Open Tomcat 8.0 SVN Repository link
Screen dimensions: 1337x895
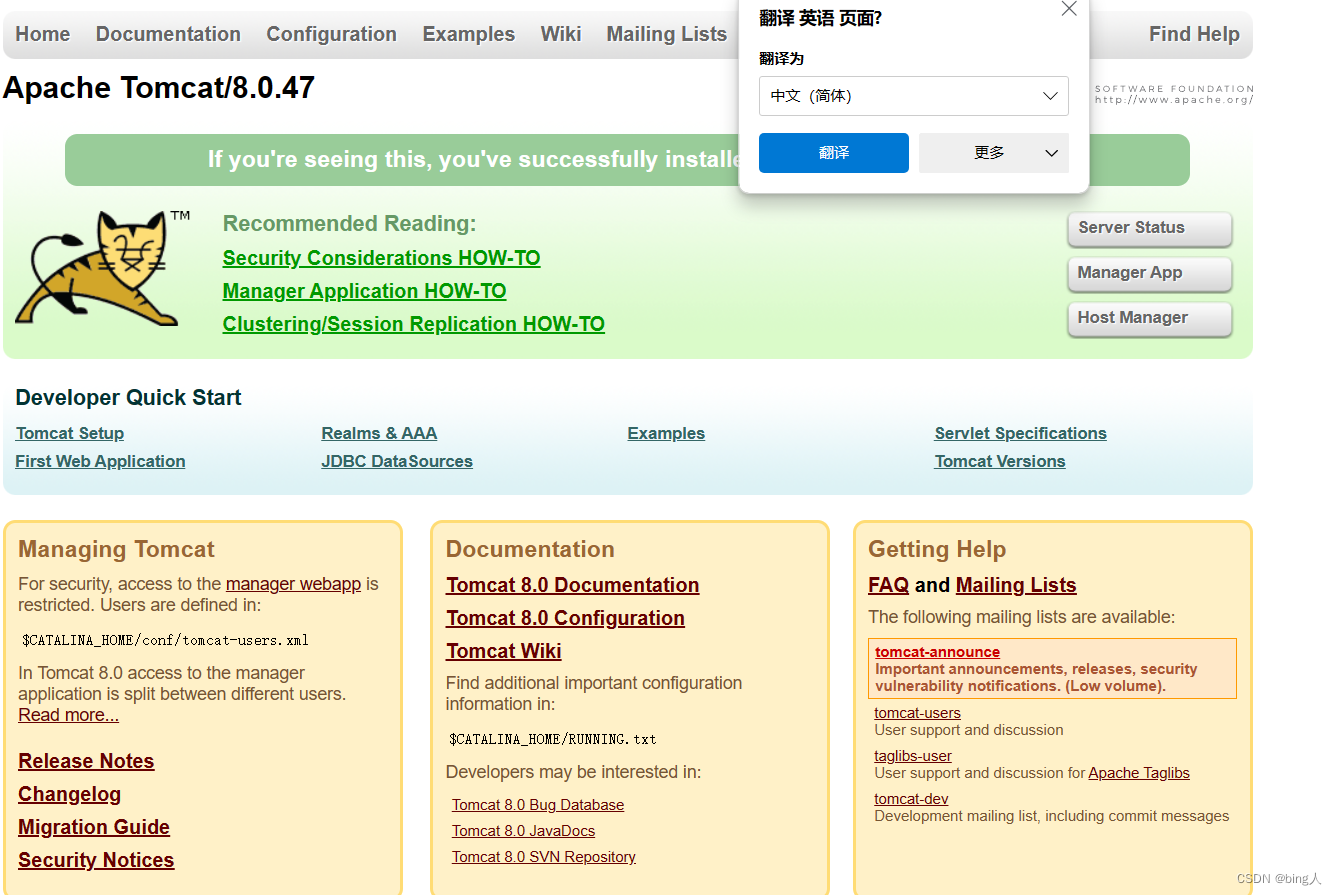click(x=544, y=857)
